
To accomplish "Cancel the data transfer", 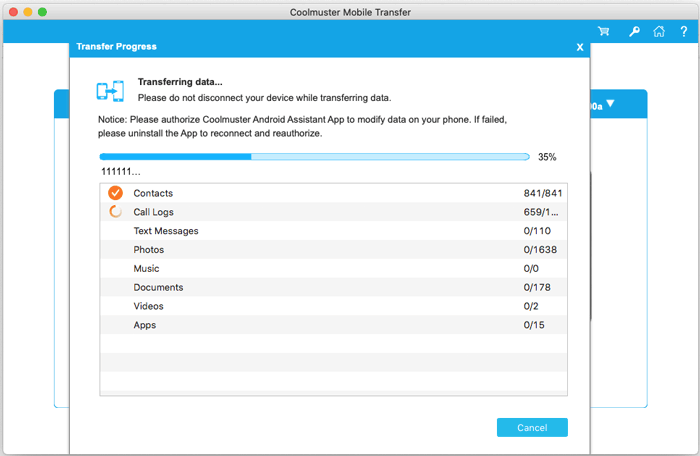I will (x=532, y=427).
